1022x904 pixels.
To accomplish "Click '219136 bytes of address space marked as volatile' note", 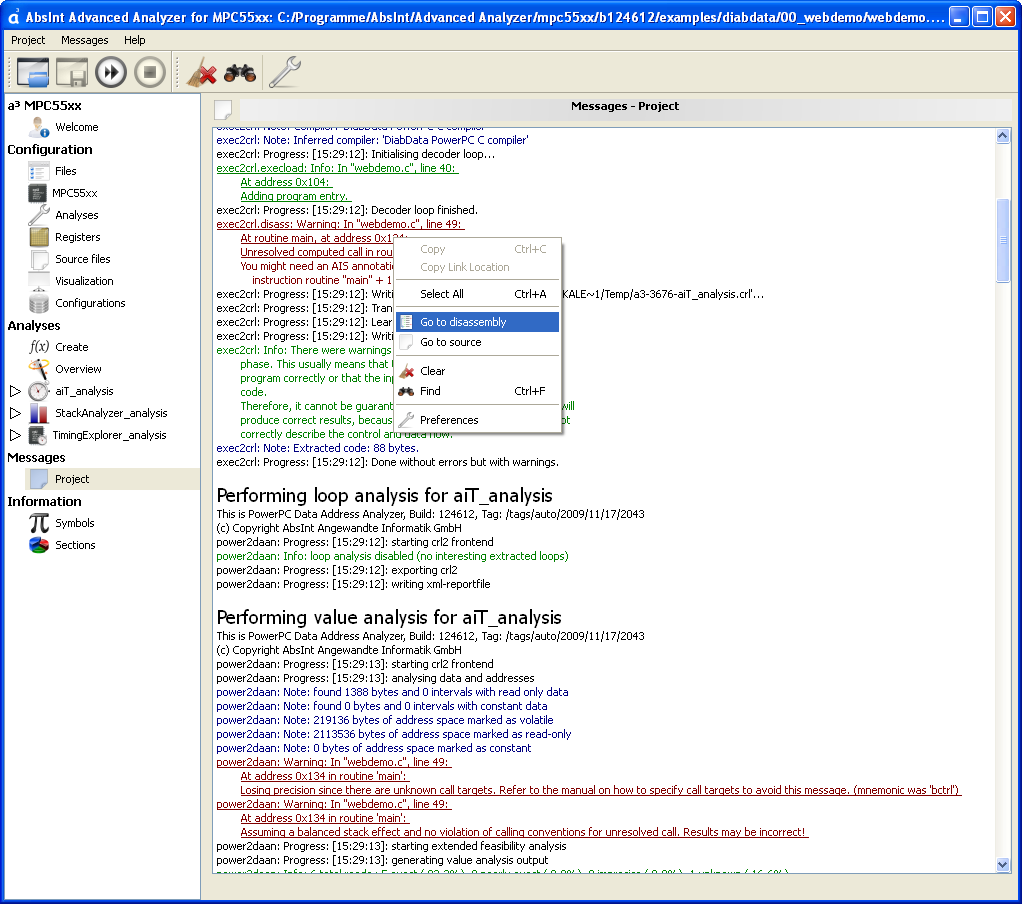I will pyautogui.click(x=385, y=720).
